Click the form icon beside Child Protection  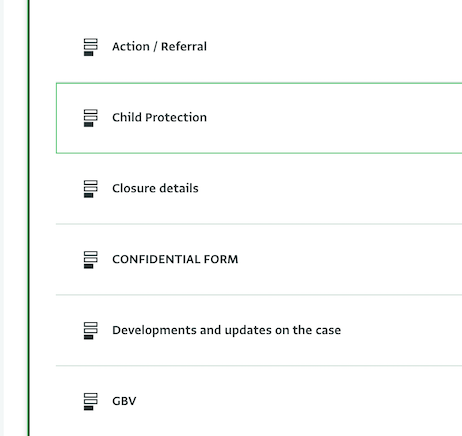[x=90, y=118]
